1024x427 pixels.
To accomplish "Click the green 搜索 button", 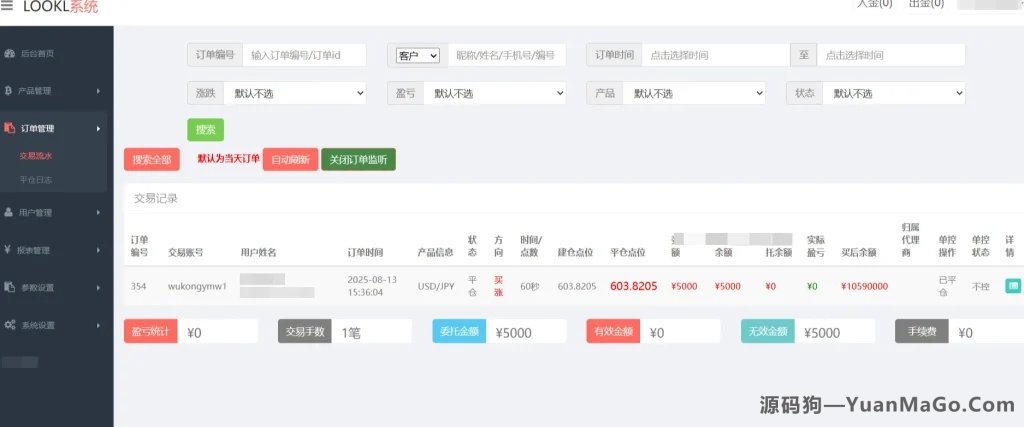I will 206,130.
